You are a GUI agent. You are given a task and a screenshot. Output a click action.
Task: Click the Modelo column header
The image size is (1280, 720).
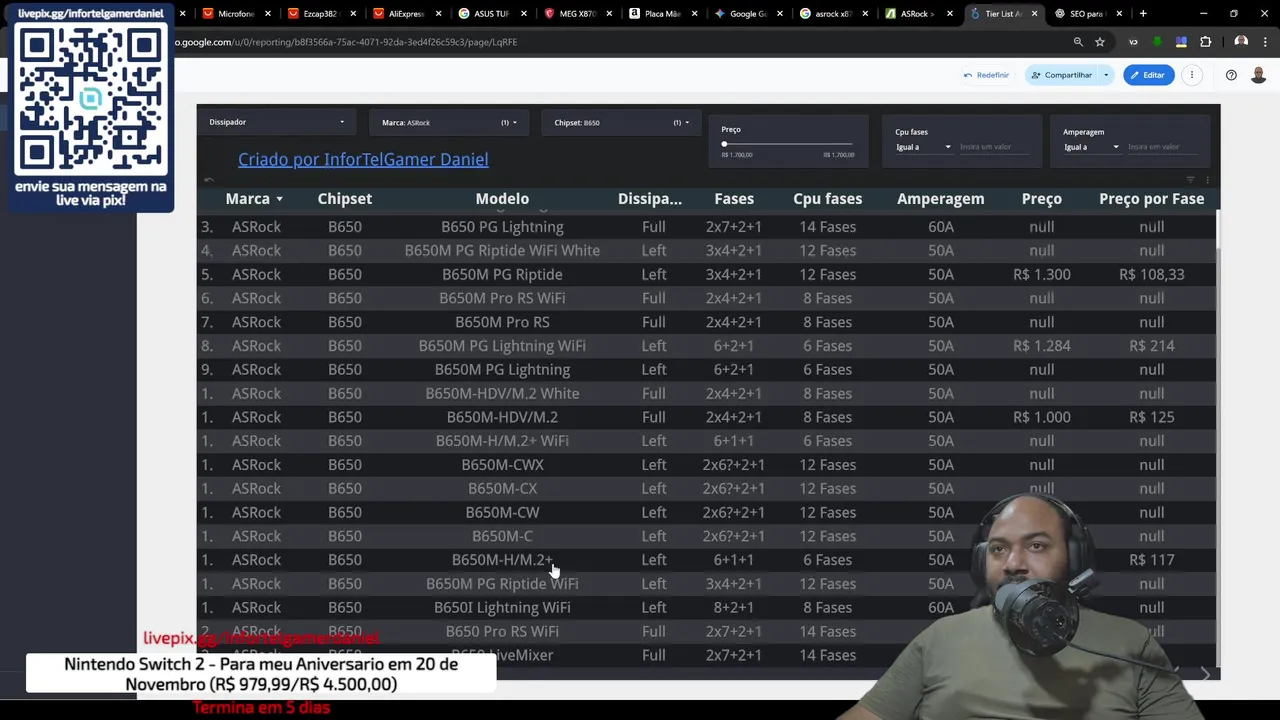(x=502, y=199)
